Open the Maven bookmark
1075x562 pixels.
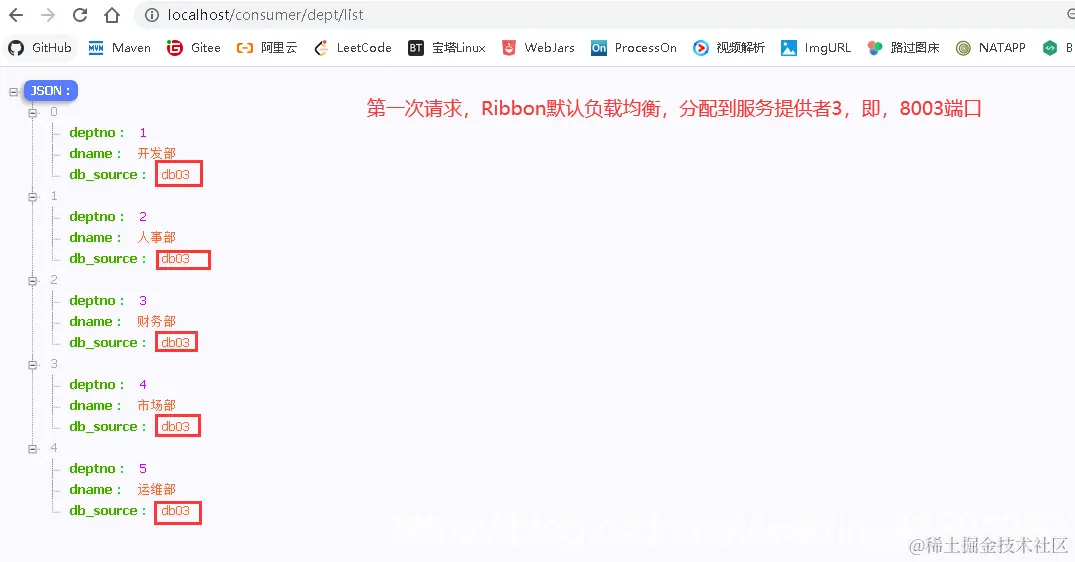point(119,48)
